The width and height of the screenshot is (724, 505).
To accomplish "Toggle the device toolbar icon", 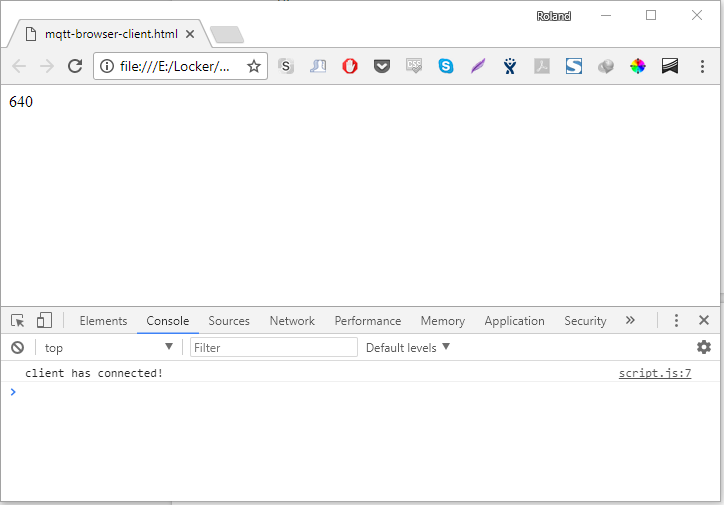I will [44, 321].
